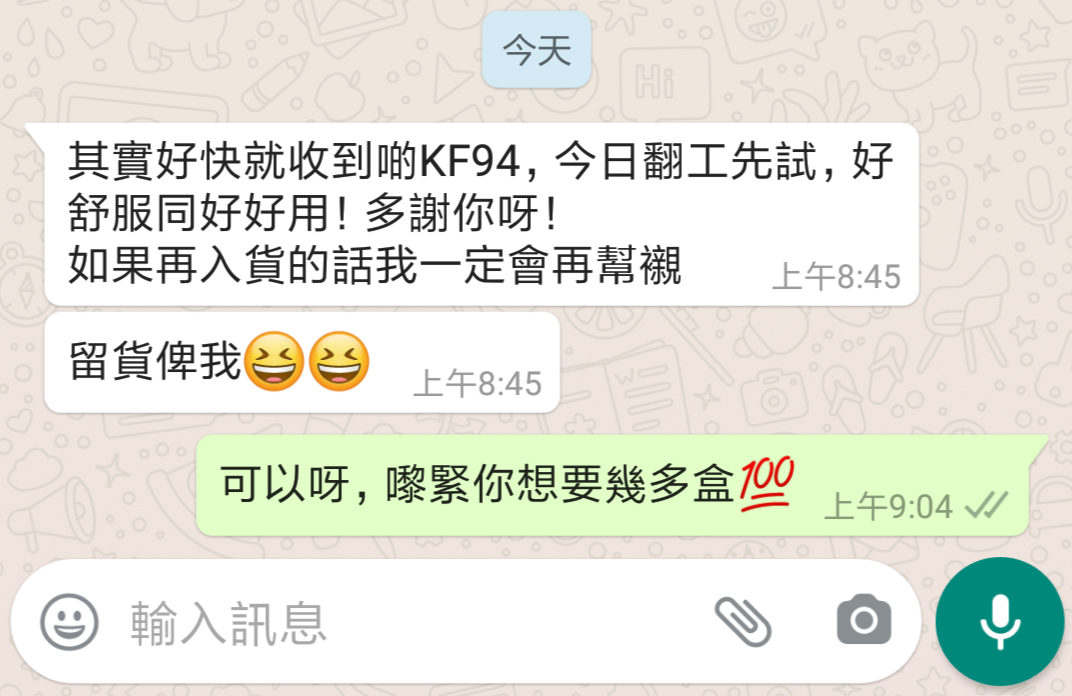Open the camera from the message bar
The height and width of the screenshot is (696, 1072).
[x=864, y=619]
